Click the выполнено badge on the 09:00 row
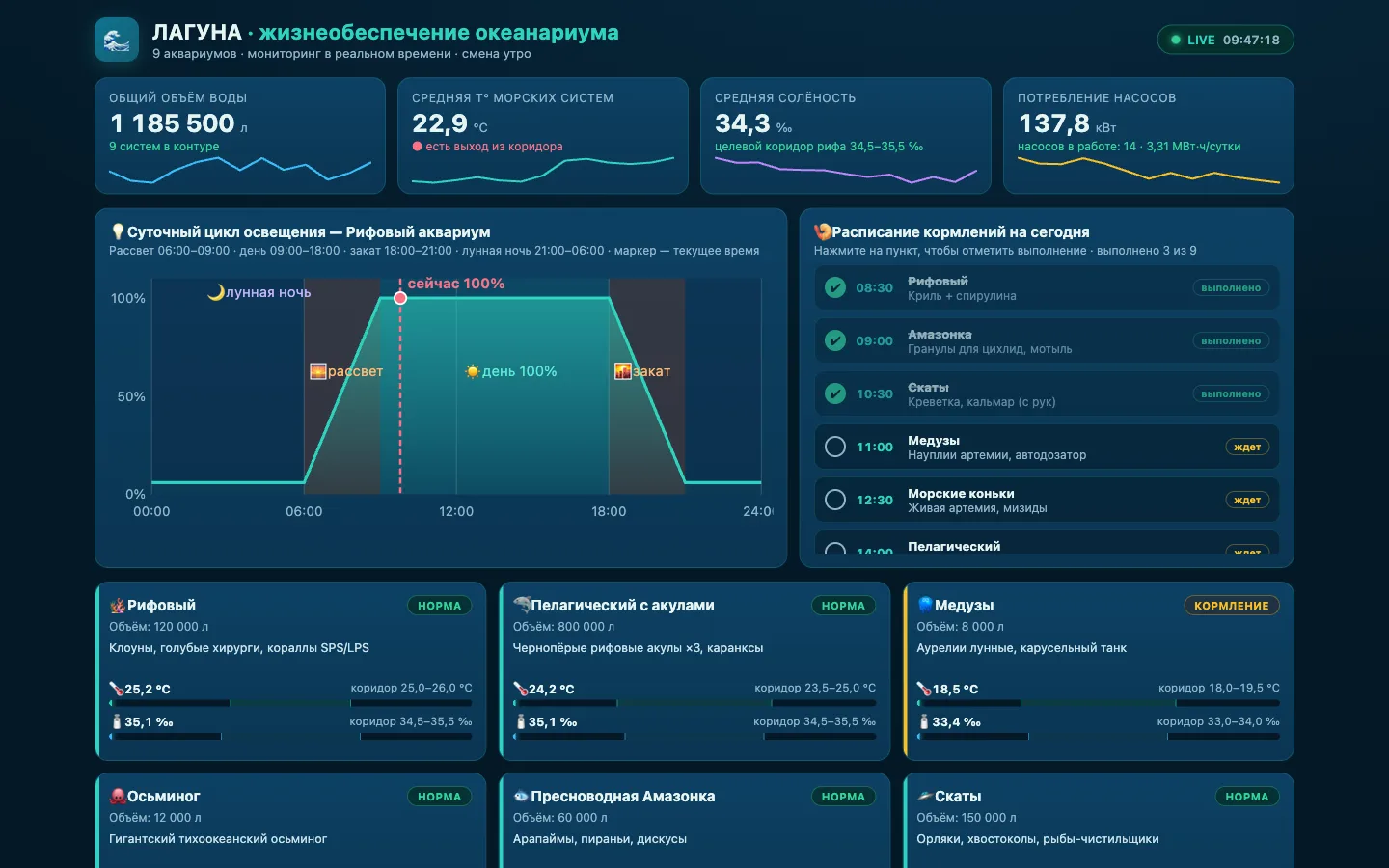 coord(1231,340)
